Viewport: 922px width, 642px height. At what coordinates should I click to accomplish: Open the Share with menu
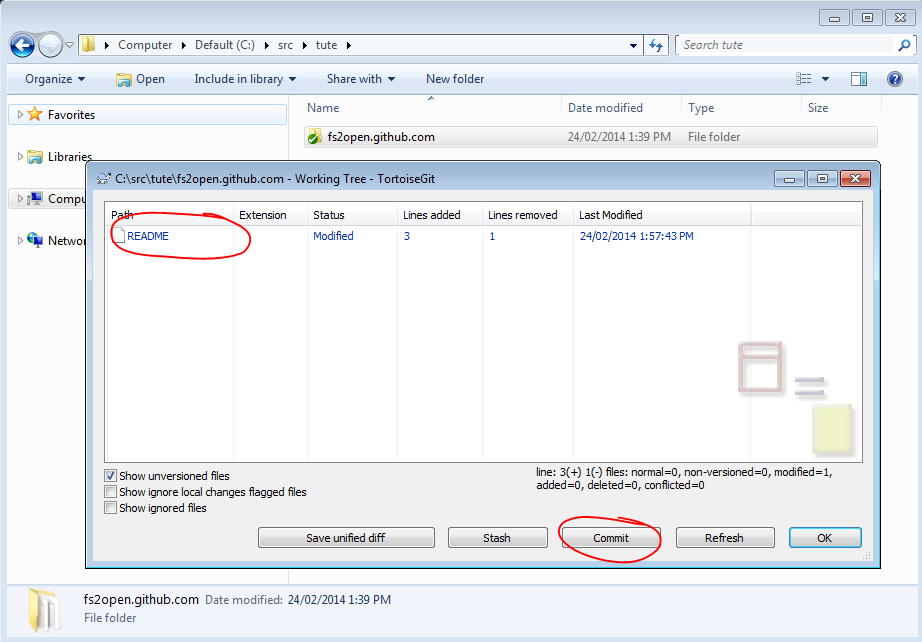pos(360,79)
